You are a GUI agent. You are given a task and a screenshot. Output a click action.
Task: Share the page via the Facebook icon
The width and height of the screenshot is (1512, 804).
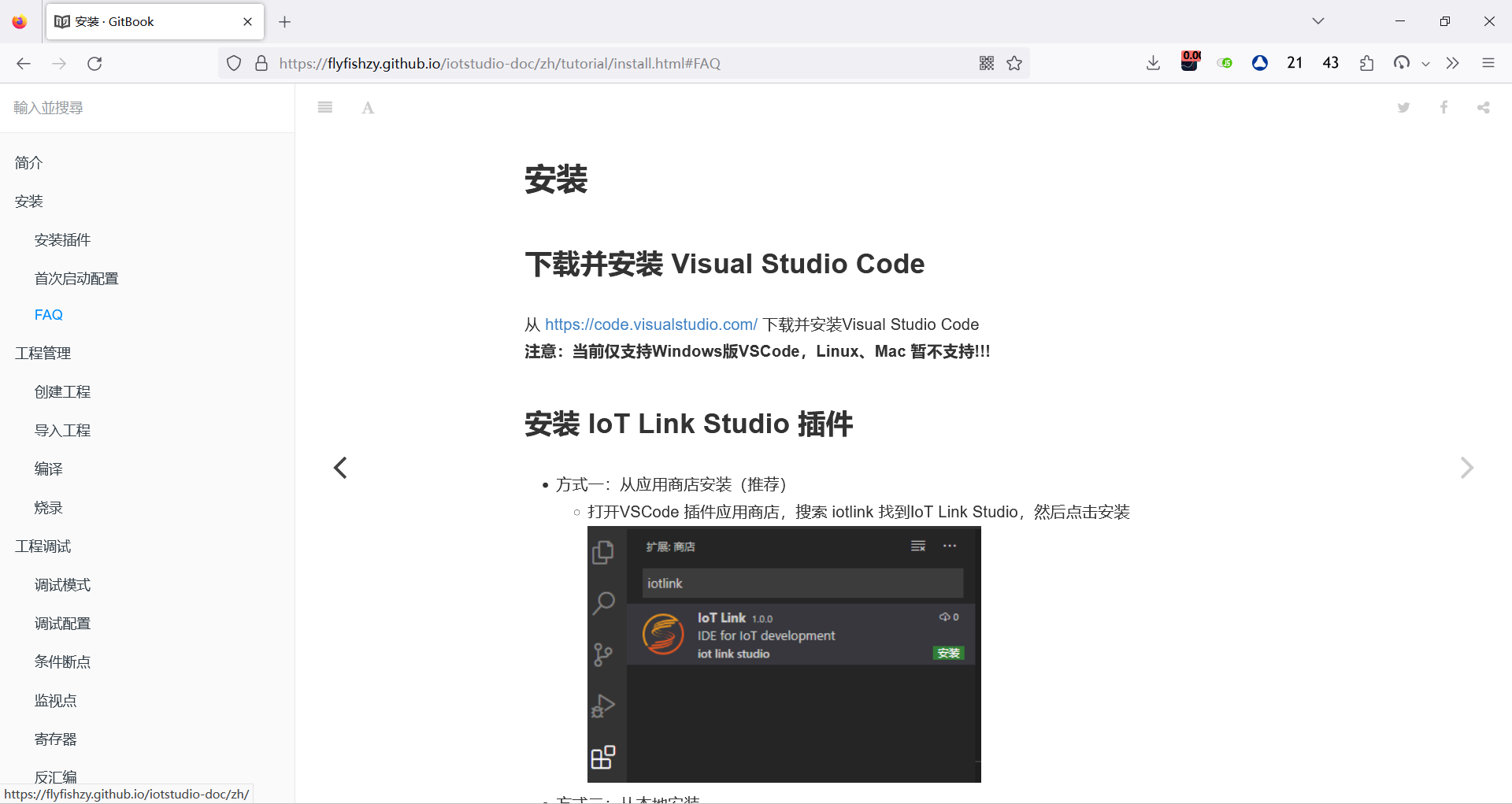click(x=1443, y=107)
